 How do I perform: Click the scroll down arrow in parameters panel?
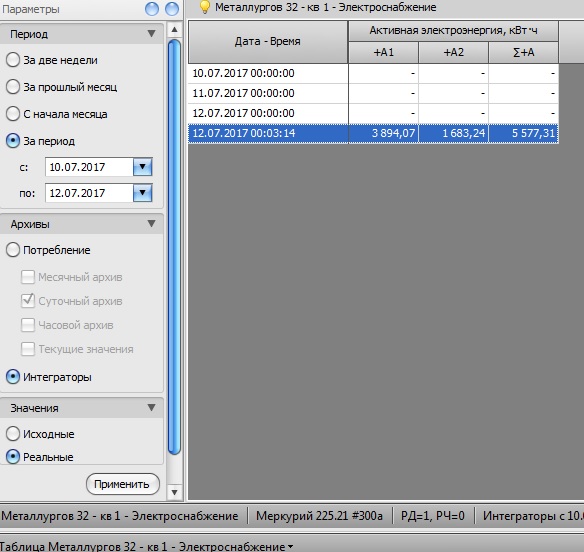[174, 492]
